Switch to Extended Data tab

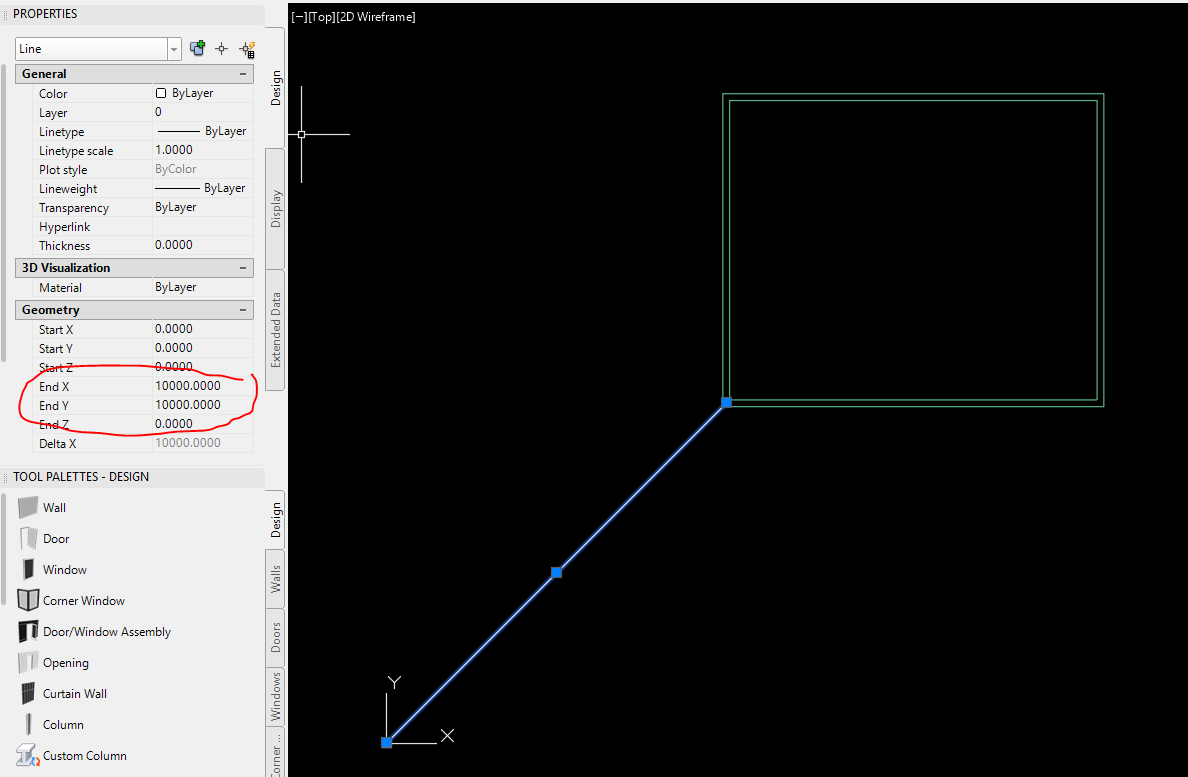275,329
